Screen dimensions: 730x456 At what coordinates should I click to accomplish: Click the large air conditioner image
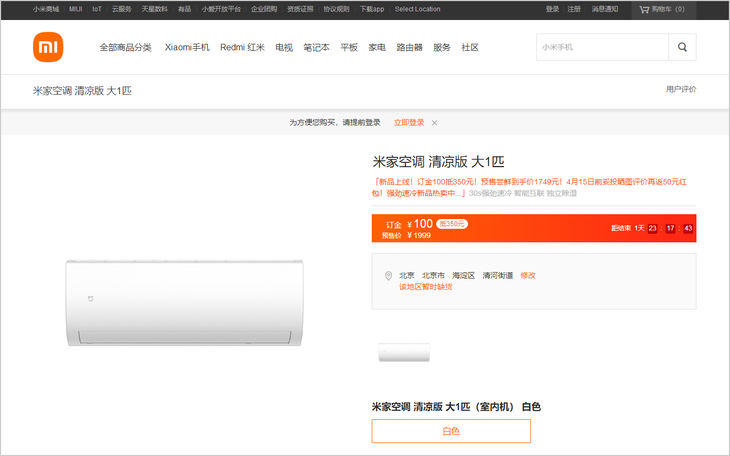[184, 303]
